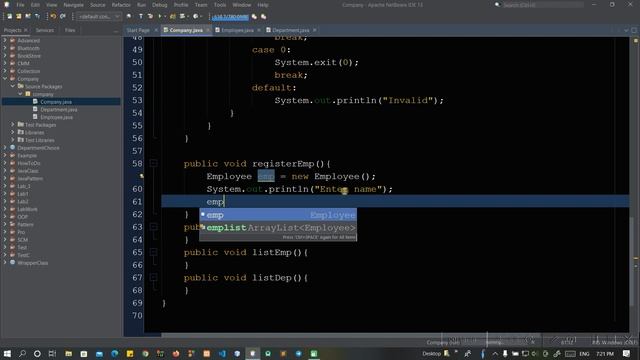Click the memory usage indicator bar
Viewport: 640px width, 360px height.
(231, 17)
